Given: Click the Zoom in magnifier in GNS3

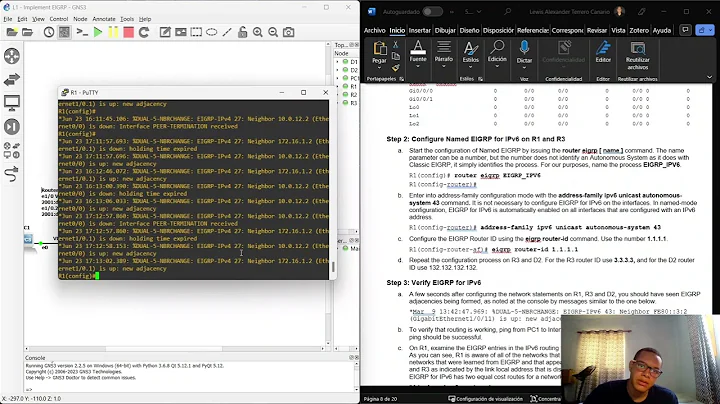Looking at the screenshot, I should [x=258, y=32].
